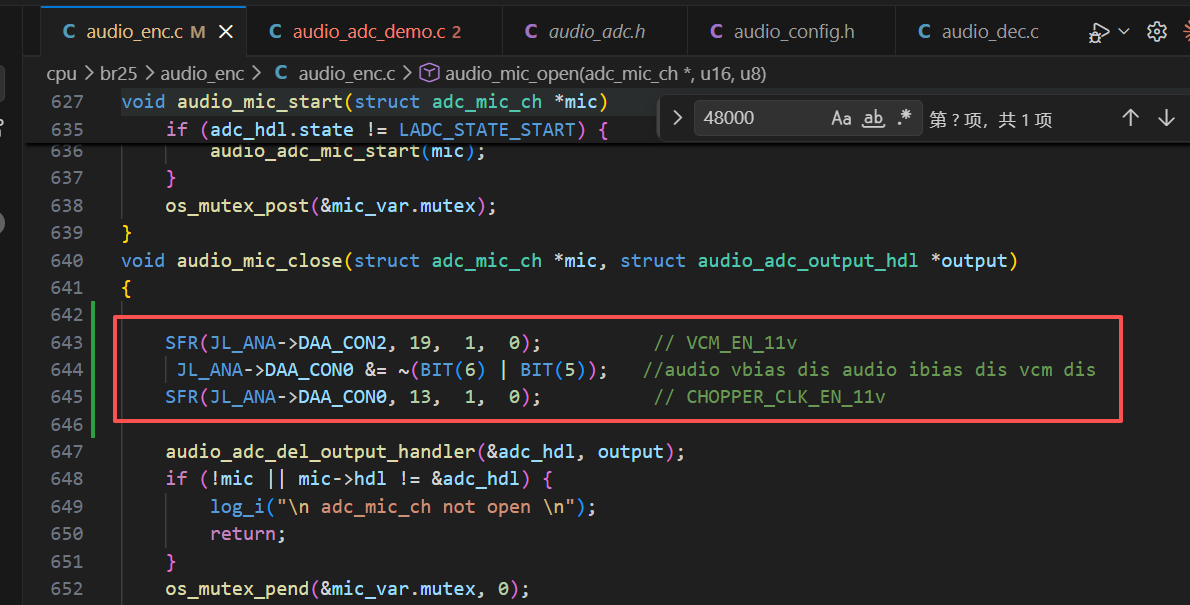Click the match count text in find widget
Viewport: 1190px width, 605px height.
pos(990,119)
